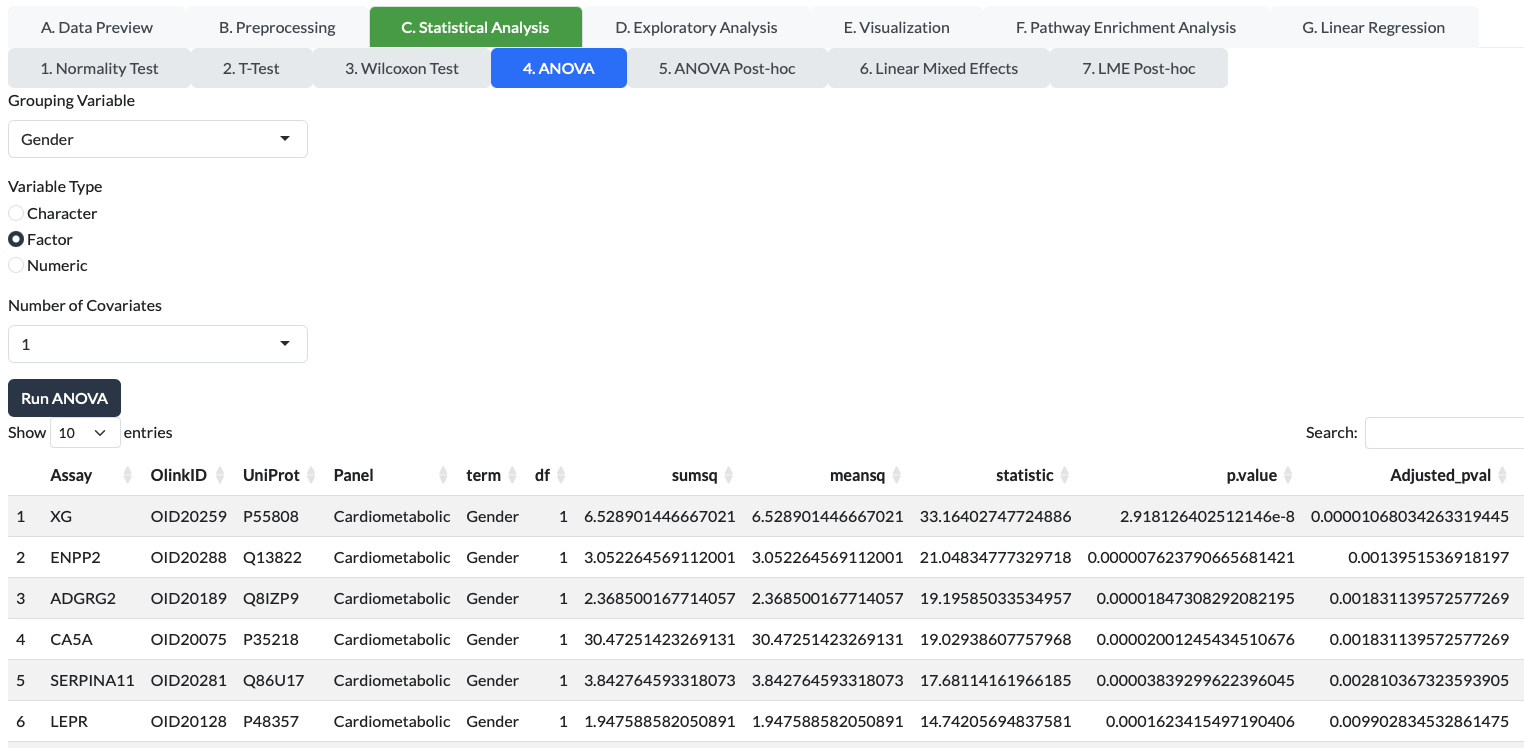This screenshot has height=748, width=1524.
Task: Go to E. Visualization tab
Action: 897,27
